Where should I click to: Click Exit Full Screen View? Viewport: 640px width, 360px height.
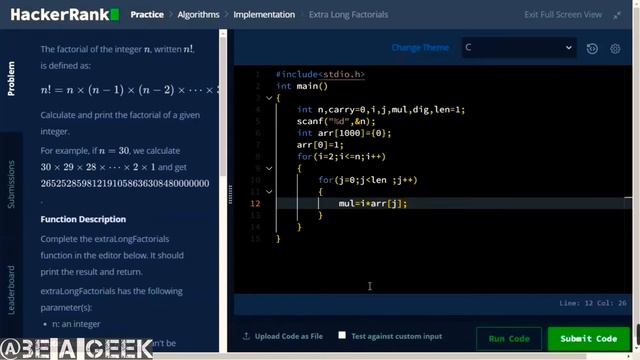tap(563, 15)
